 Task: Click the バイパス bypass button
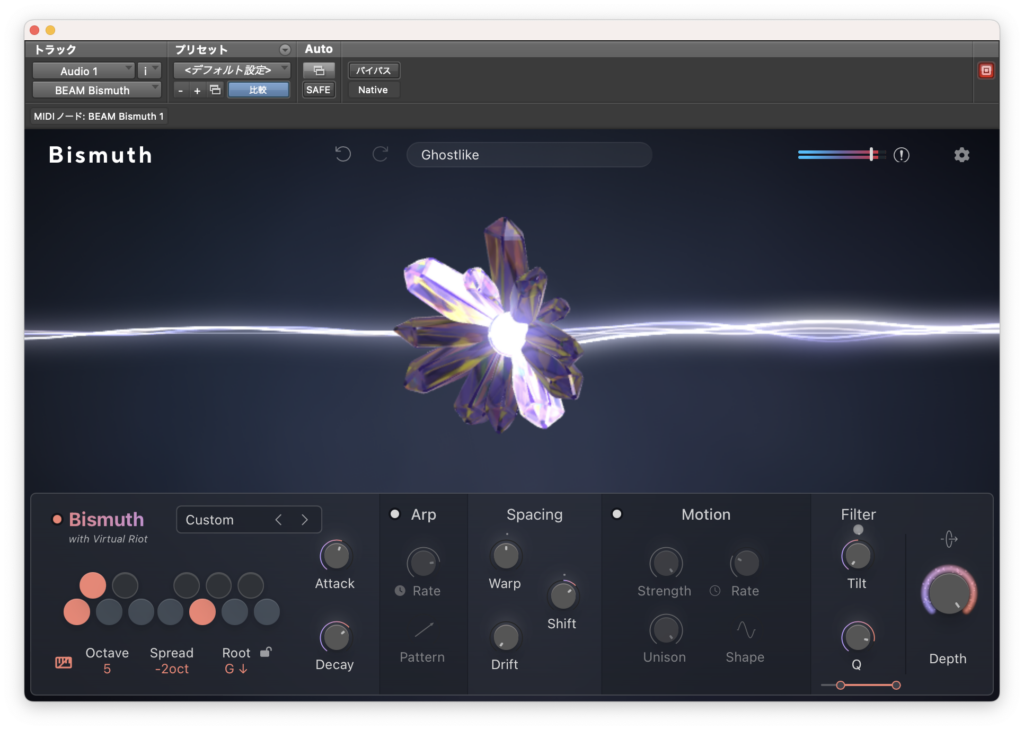pos(374,71)
